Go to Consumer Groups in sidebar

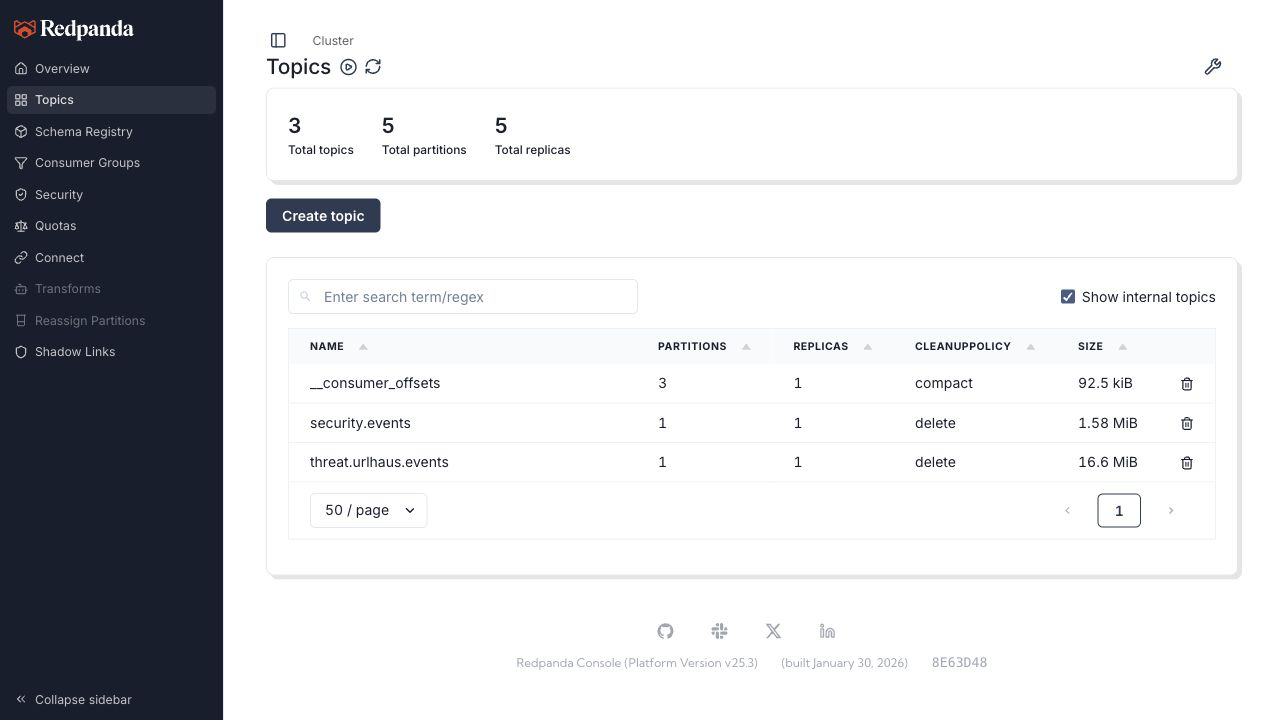(111, 163)
